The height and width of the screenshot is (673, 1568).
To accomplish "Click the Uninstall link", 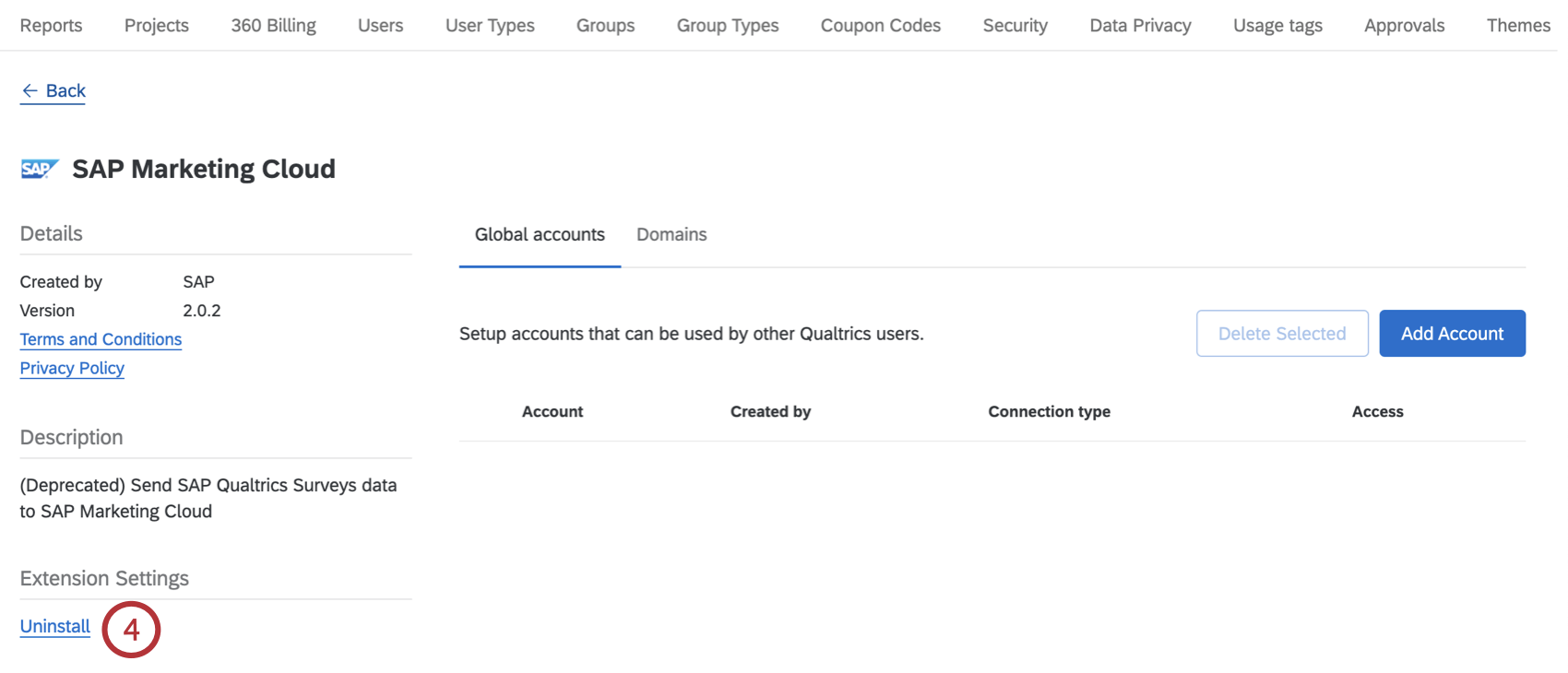I will [x=55, y=626].
